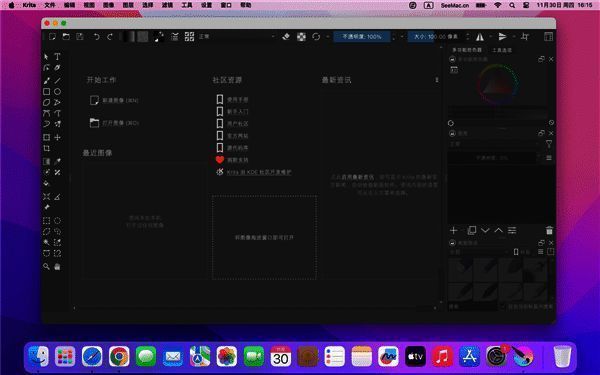Select the Move tool

[57, 137]
